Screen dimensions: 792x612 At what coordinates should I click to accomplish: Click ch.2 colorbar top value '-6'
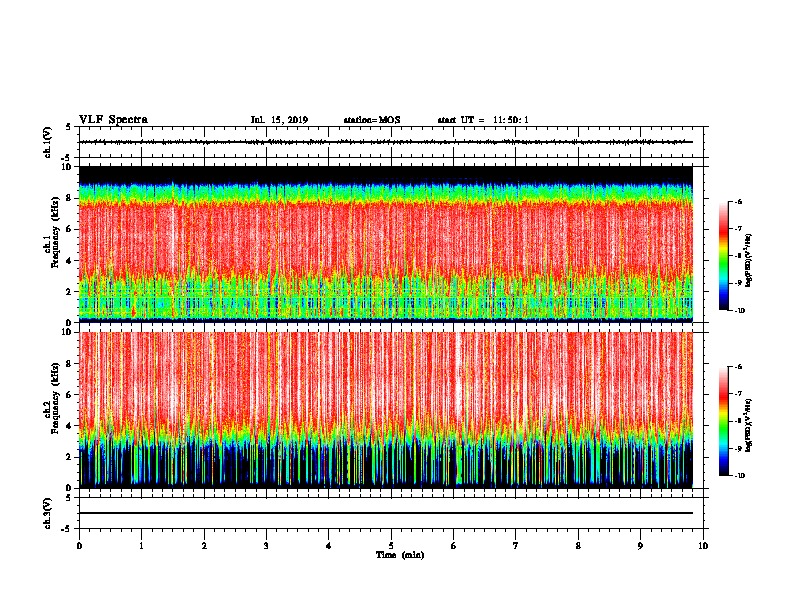click(738, 367)
